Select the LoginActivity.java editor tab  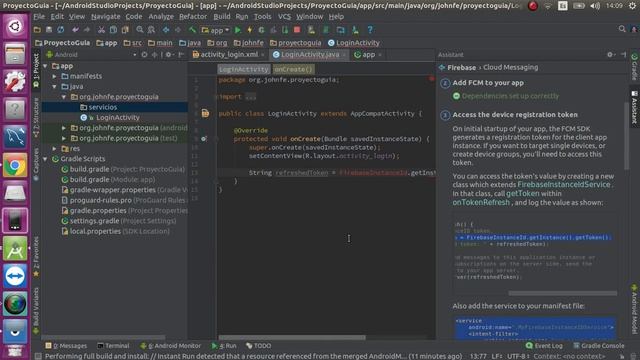[x=310, y=55]
